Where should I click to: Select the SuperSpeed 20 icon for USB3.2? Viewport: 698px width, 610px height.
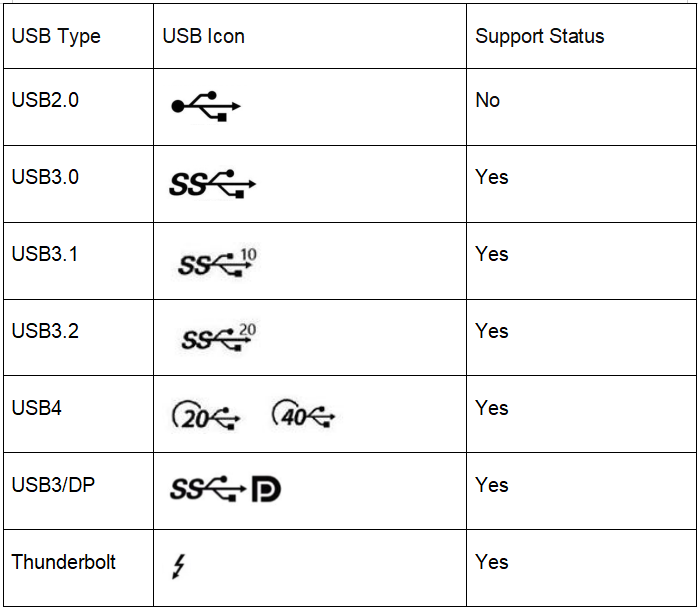click(219, 337)
